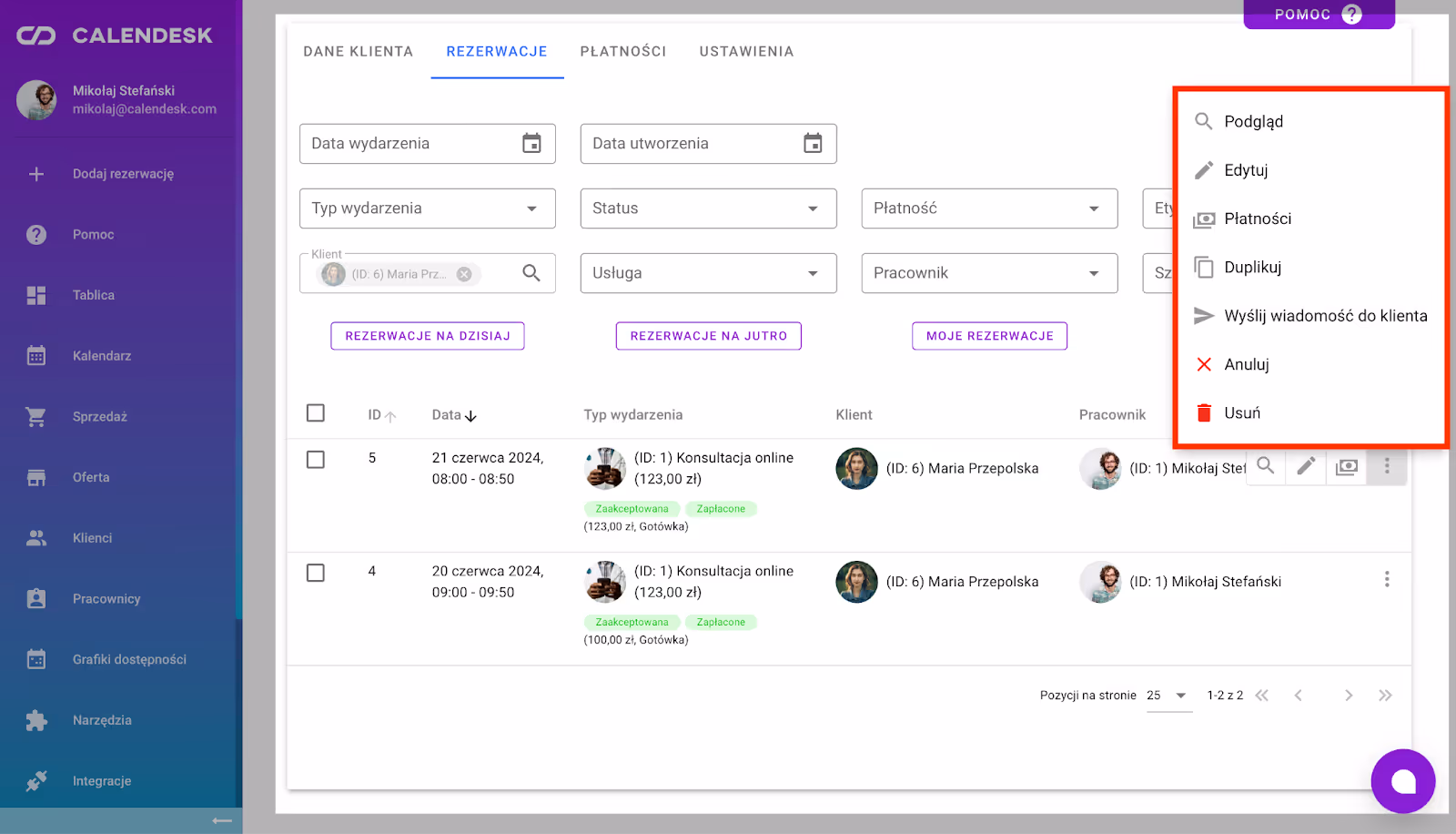1456x834 pixels.
Task: Open calendar picker in Data wydarzenia field
Action: (531, 144)
